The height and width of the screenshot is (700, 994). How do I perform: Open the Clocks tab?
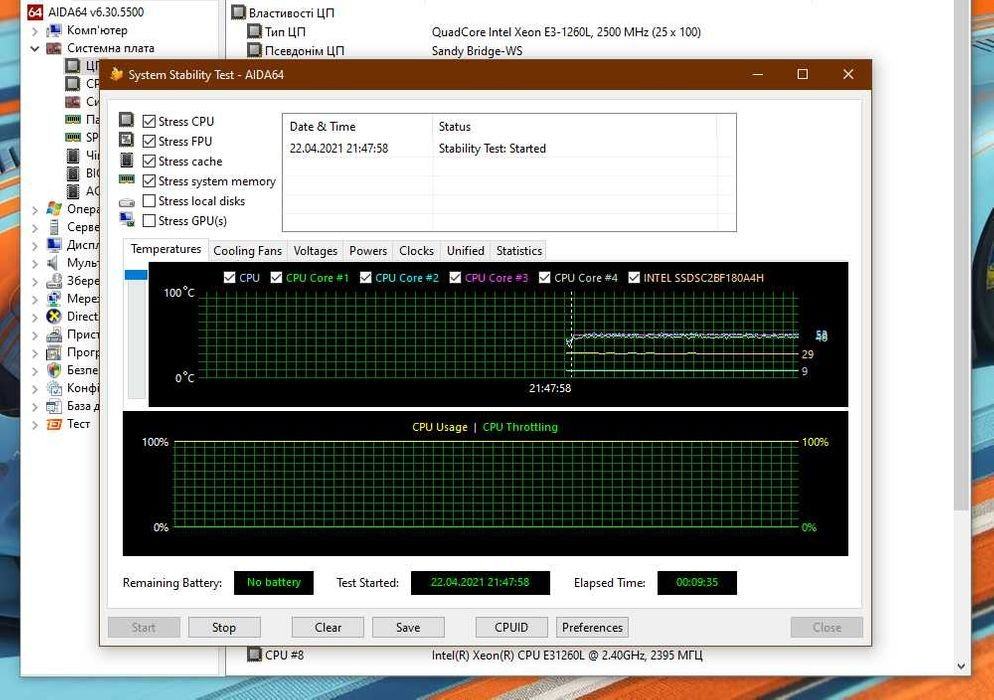[416, 250]
